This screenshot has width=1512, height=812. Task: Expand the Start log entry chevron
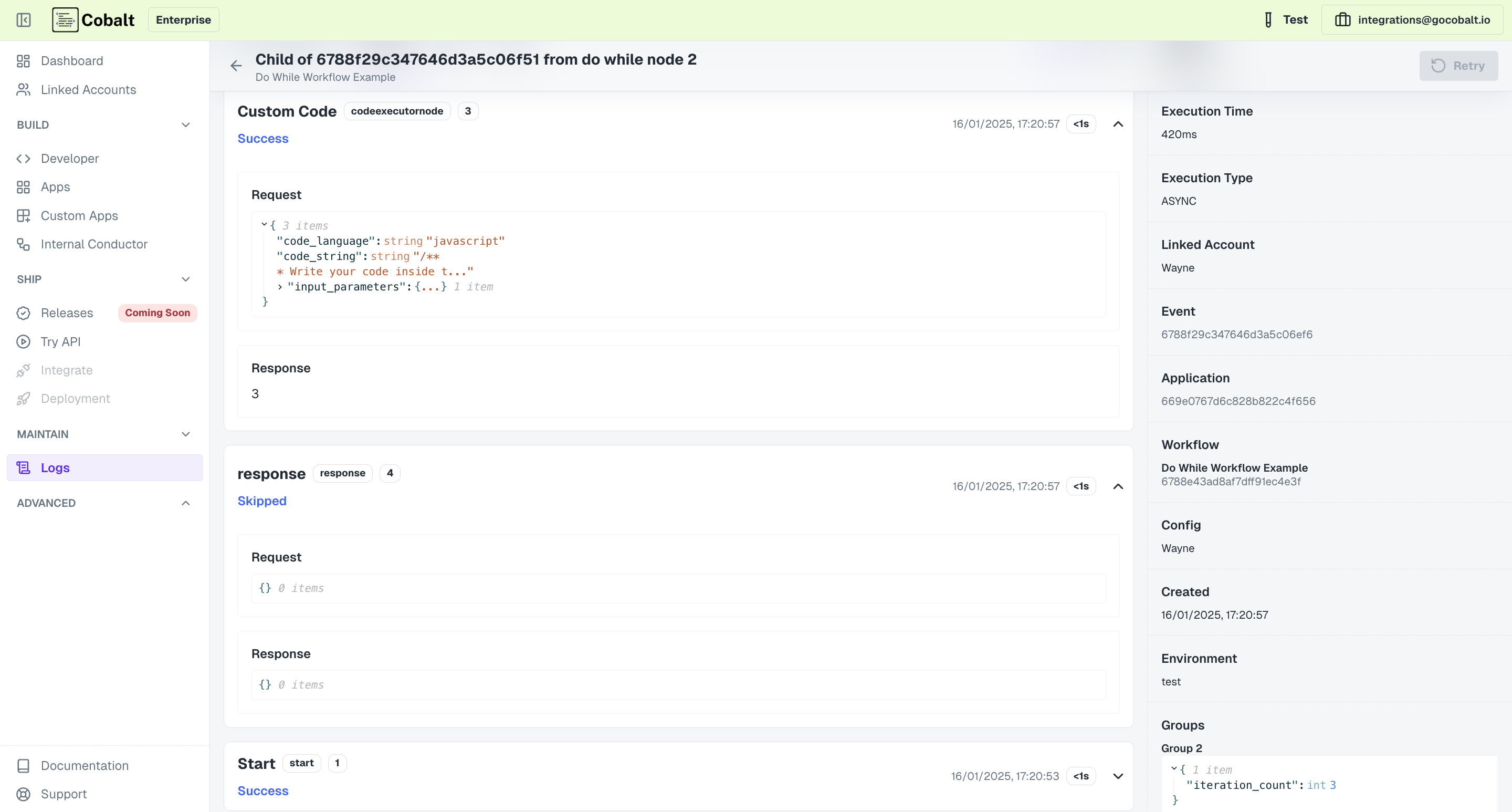point(1118,776)
